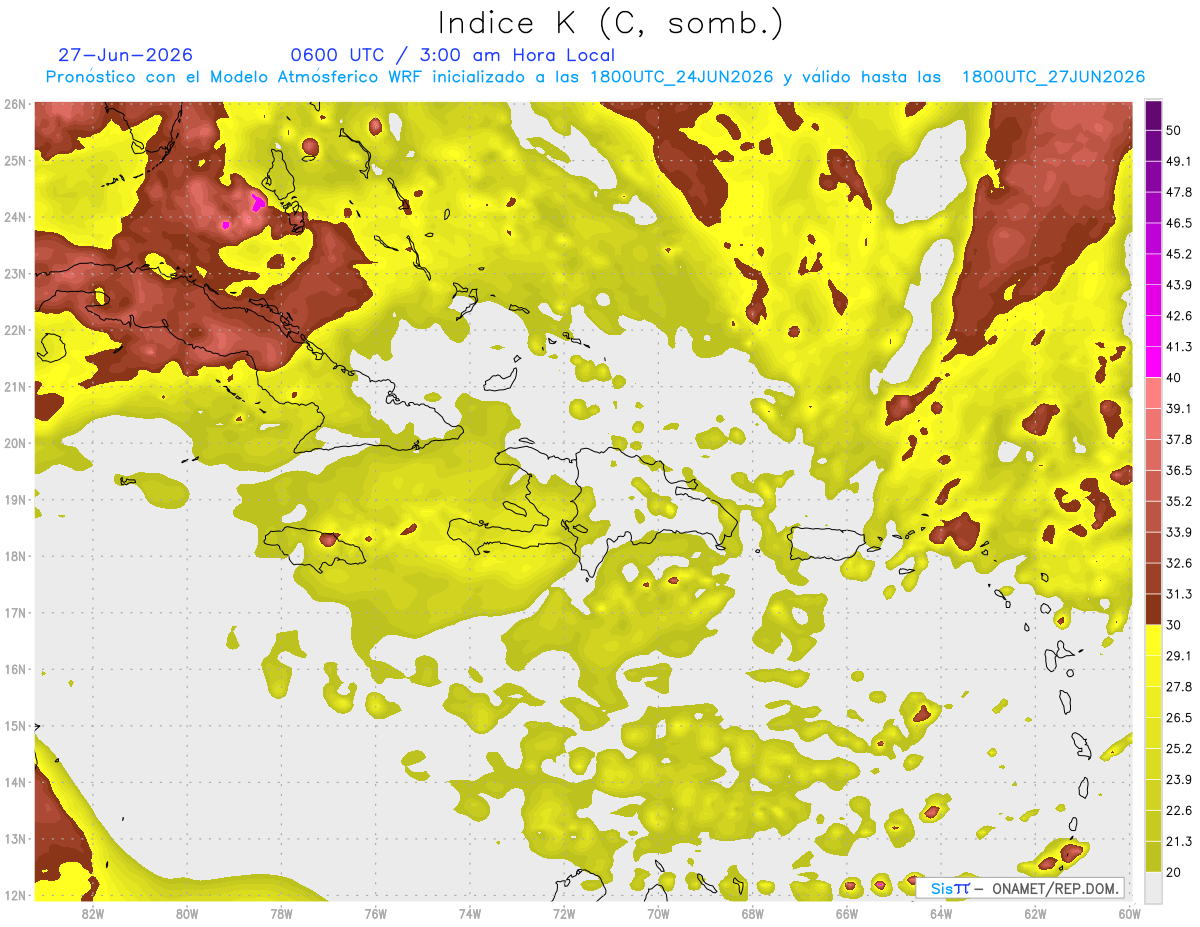Viewport: 1200px width, 927px height.
Task: Click the colorbar value '45.2'
Action: [1178, 254]
